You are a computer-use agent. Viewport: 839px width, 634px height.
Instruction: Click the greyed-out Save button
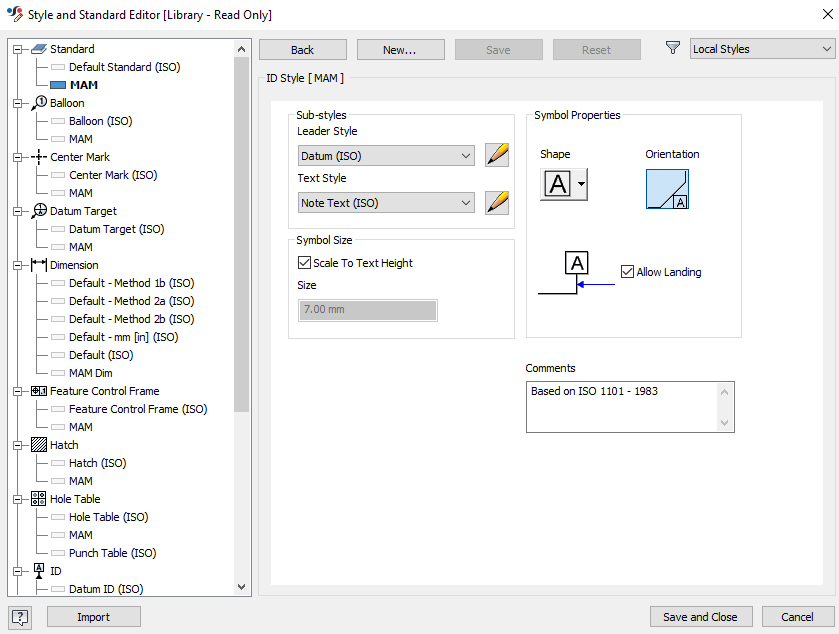point(499,50)
